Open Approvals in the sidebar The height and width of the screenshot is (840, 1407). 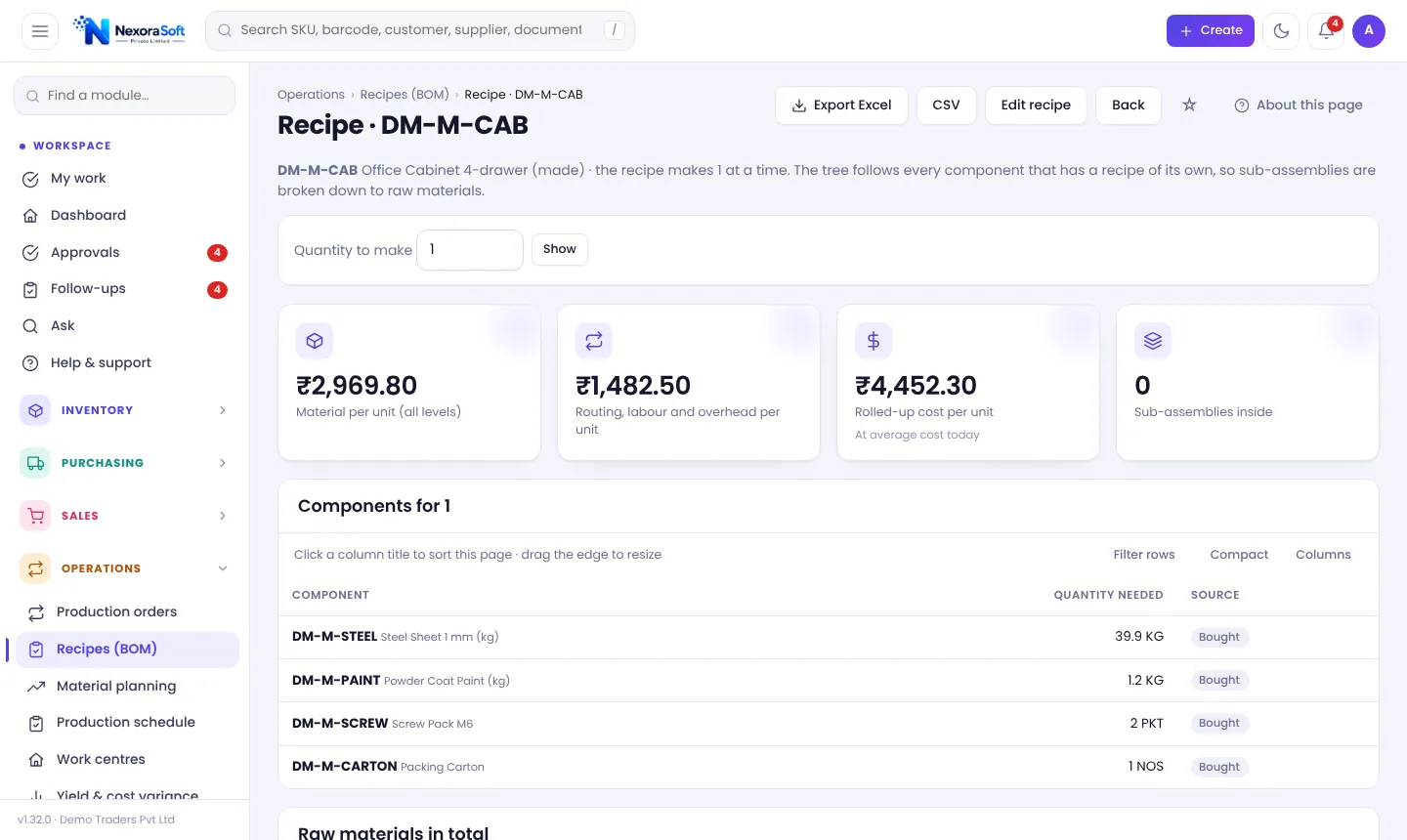pyautogui.click(x=125, y=253)
